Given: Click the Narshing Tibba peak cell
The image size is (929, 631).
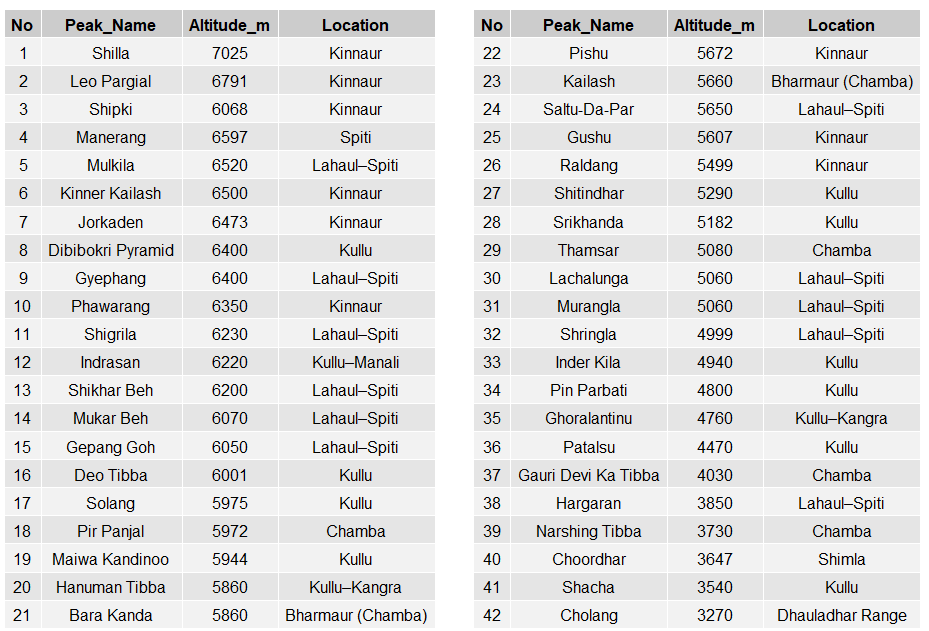Looking at the screenshot, I should coord(588,531).
